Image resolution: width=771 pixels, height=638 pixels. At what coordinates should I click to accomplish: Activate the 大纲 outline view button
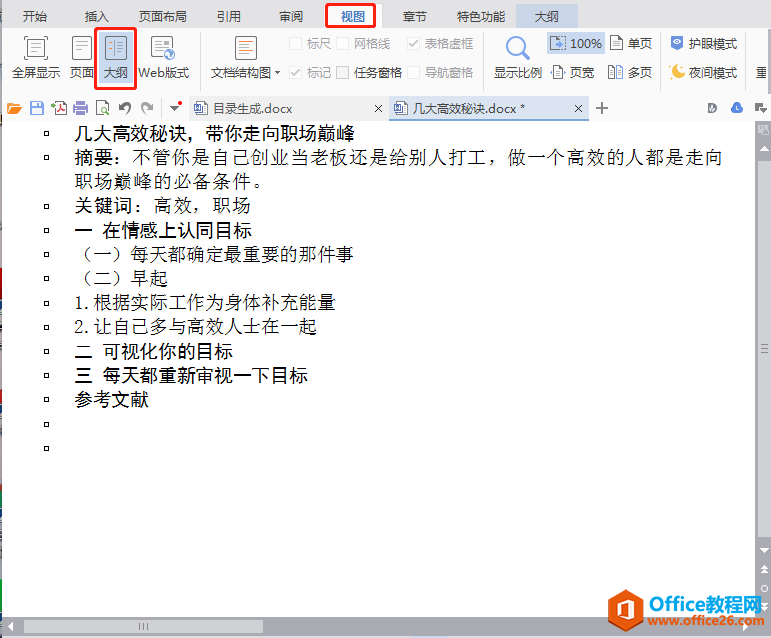point(116,58)
